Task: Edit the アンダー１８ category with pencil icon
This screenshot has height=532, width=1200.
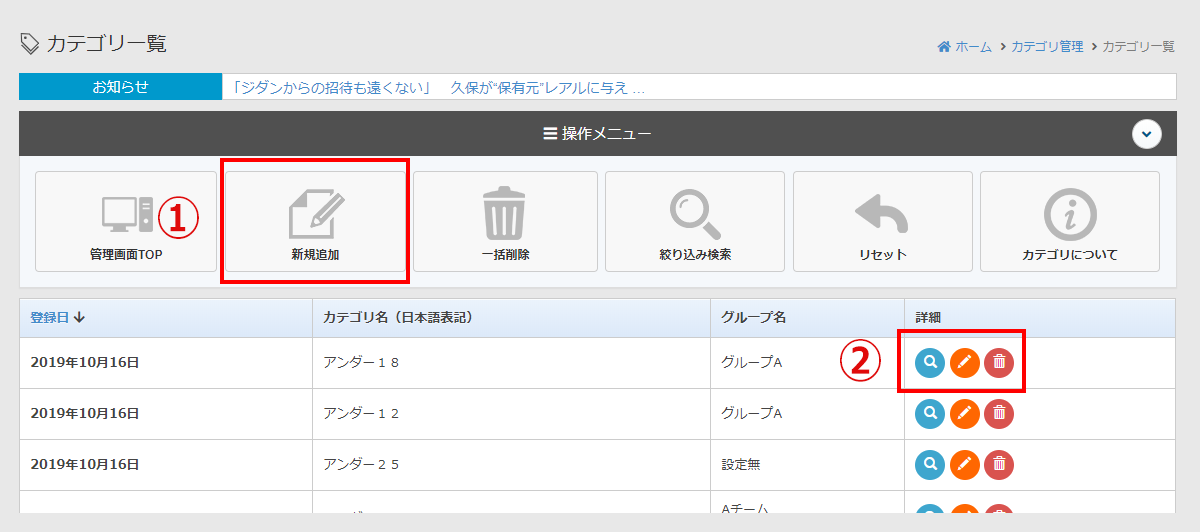Action: pos(964,363)
